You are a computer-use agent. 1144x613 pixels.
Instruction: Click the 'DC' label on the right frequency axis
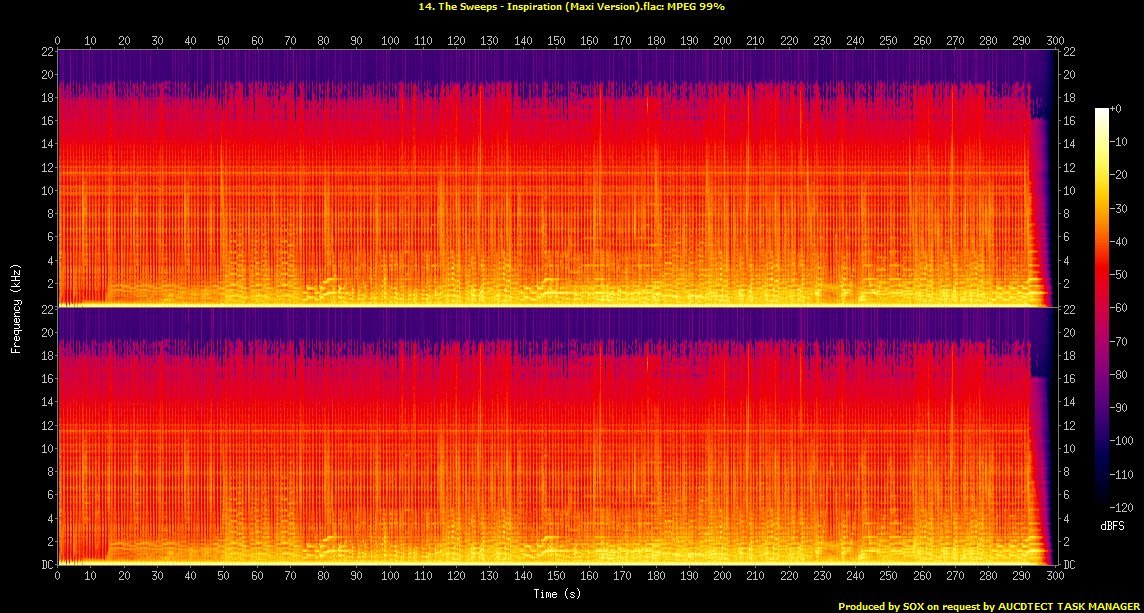tap(1068, 565)
